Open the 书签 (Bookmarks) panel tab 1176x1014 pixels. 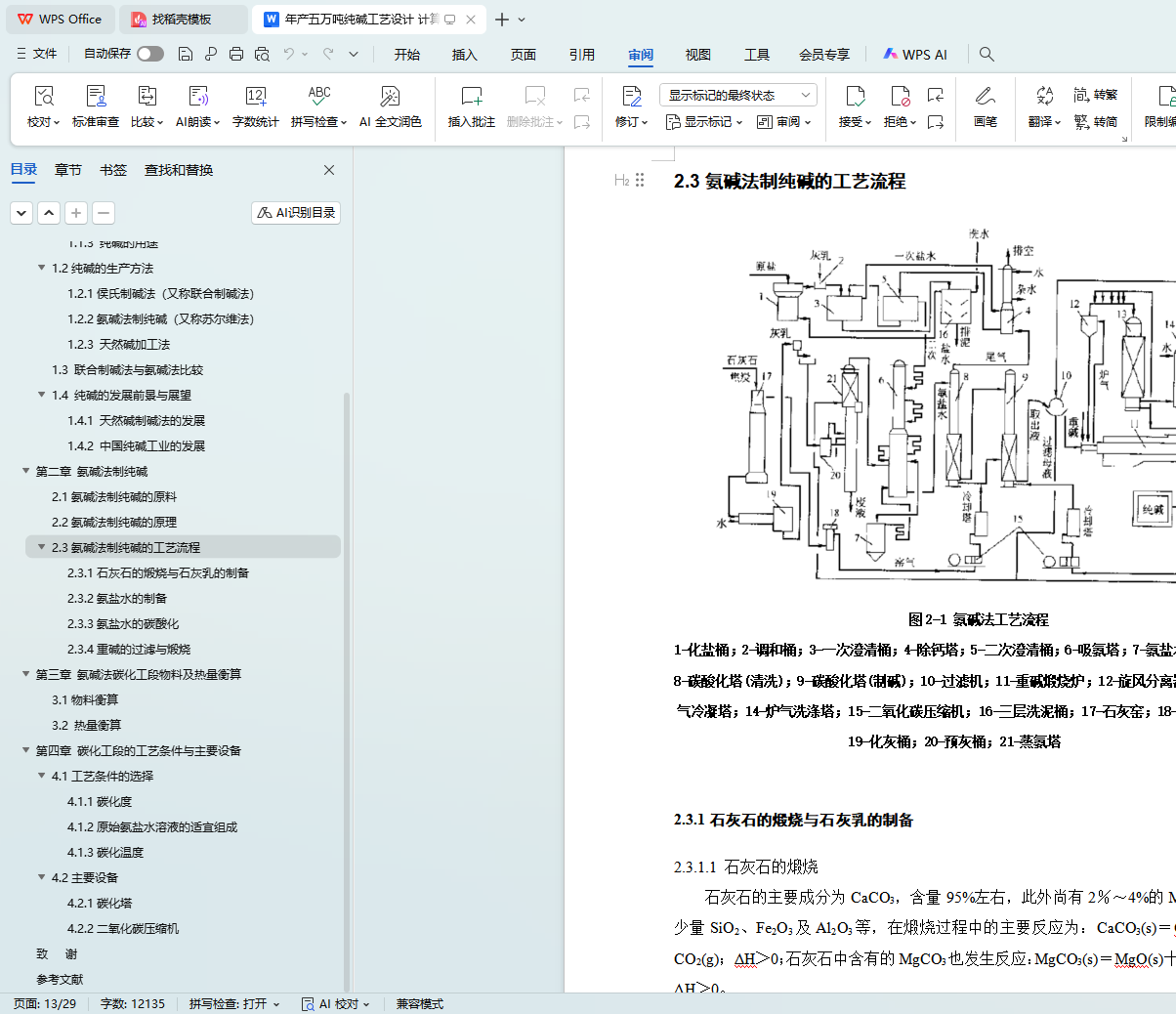[113, 170]
